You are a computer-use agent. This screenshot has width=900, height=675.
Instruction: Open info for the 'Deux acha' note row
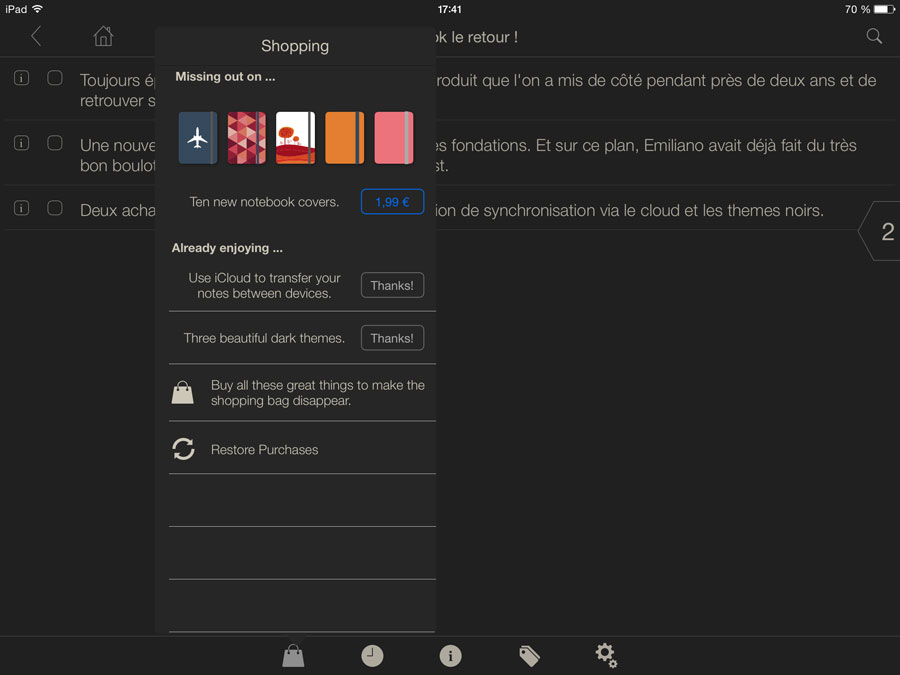(21, 208)
